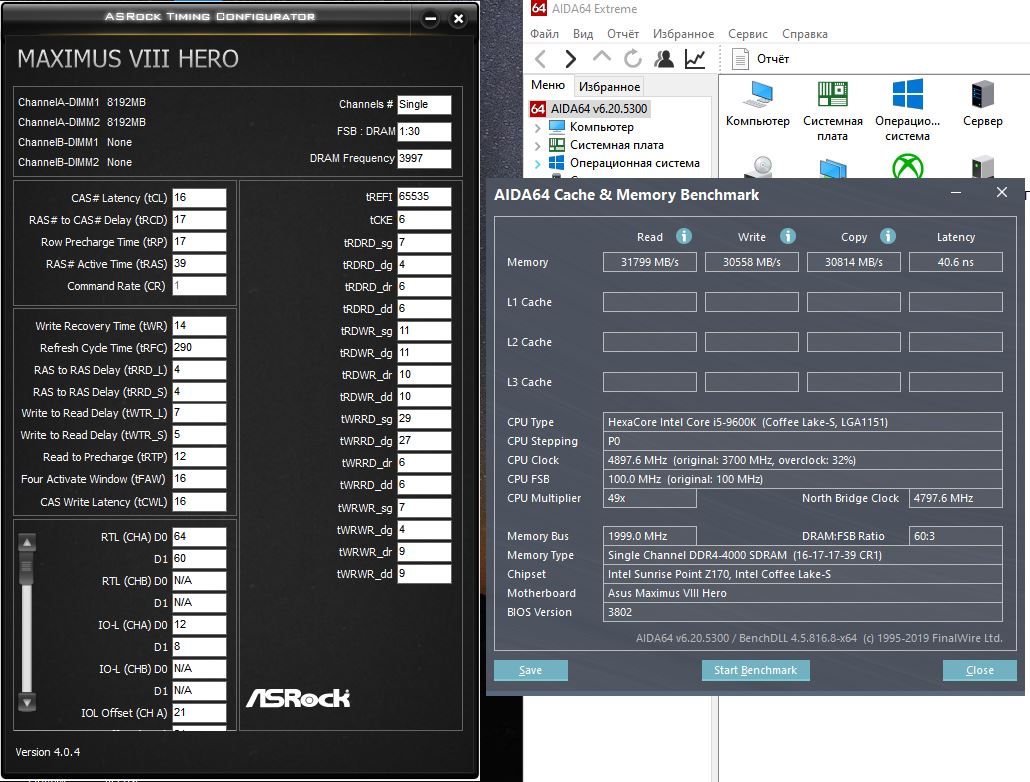The image size is (1030, 782).
Task: Open the Справка menu
Action: pos(805,34)
